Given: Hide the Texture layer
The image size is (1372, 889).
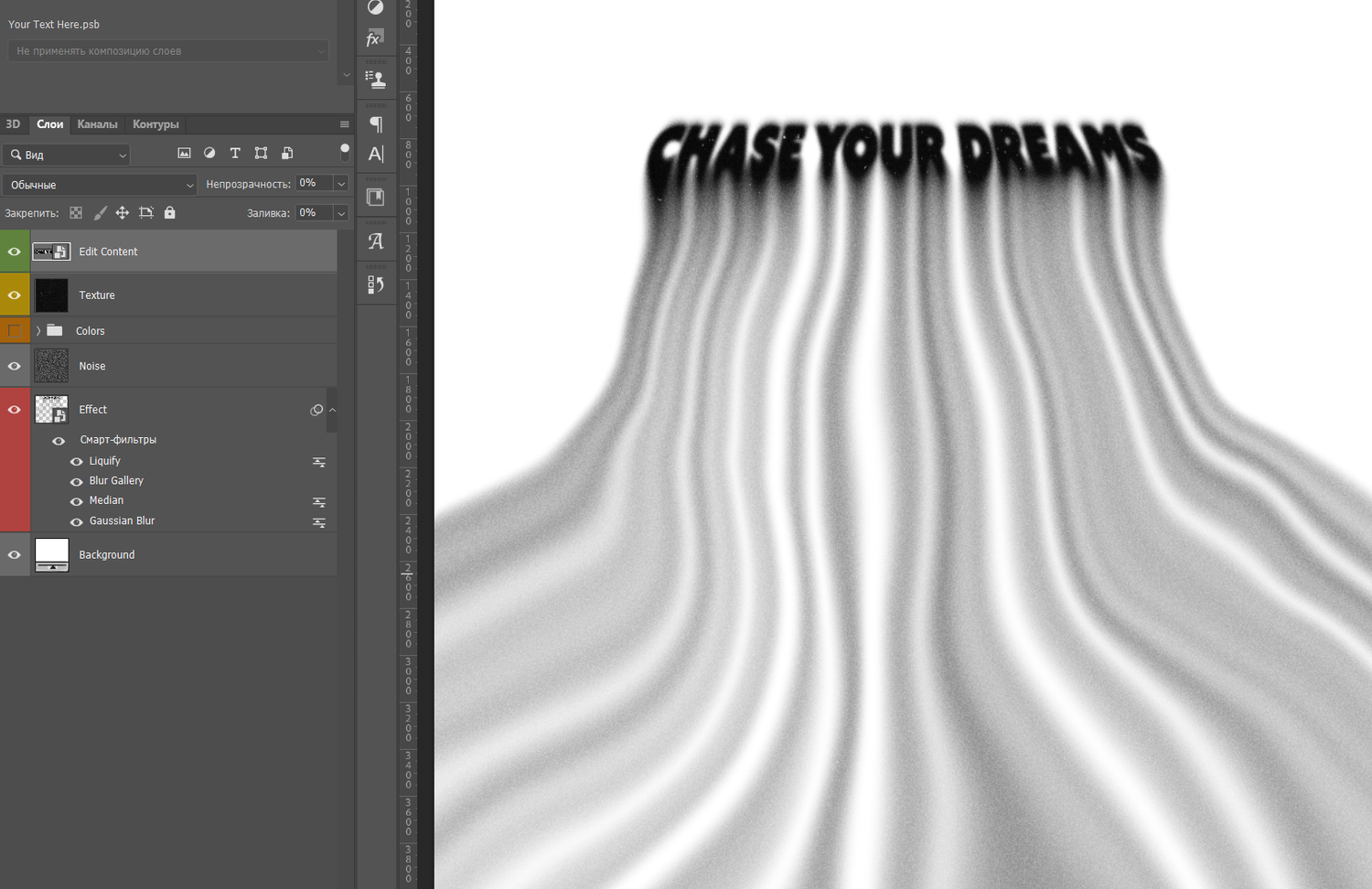Looking at the screenshot, I should click(15, 295).
